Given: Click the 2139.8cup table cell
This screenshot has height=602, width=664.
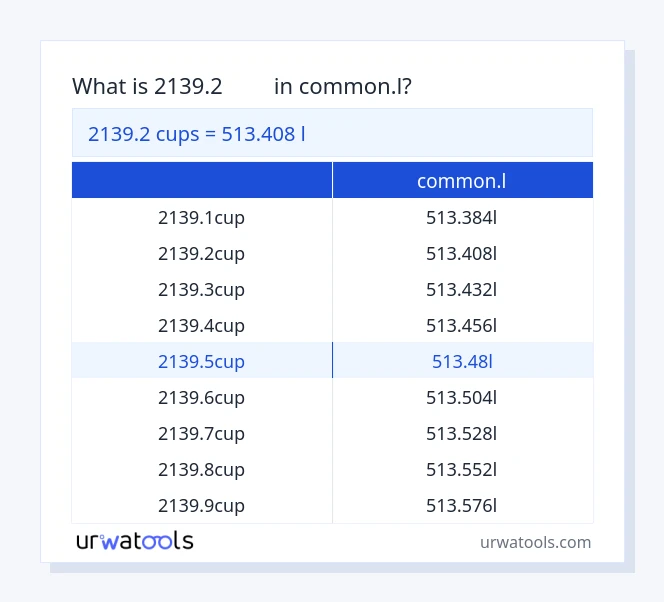Looking at the screenshot, I should [201, 469].
